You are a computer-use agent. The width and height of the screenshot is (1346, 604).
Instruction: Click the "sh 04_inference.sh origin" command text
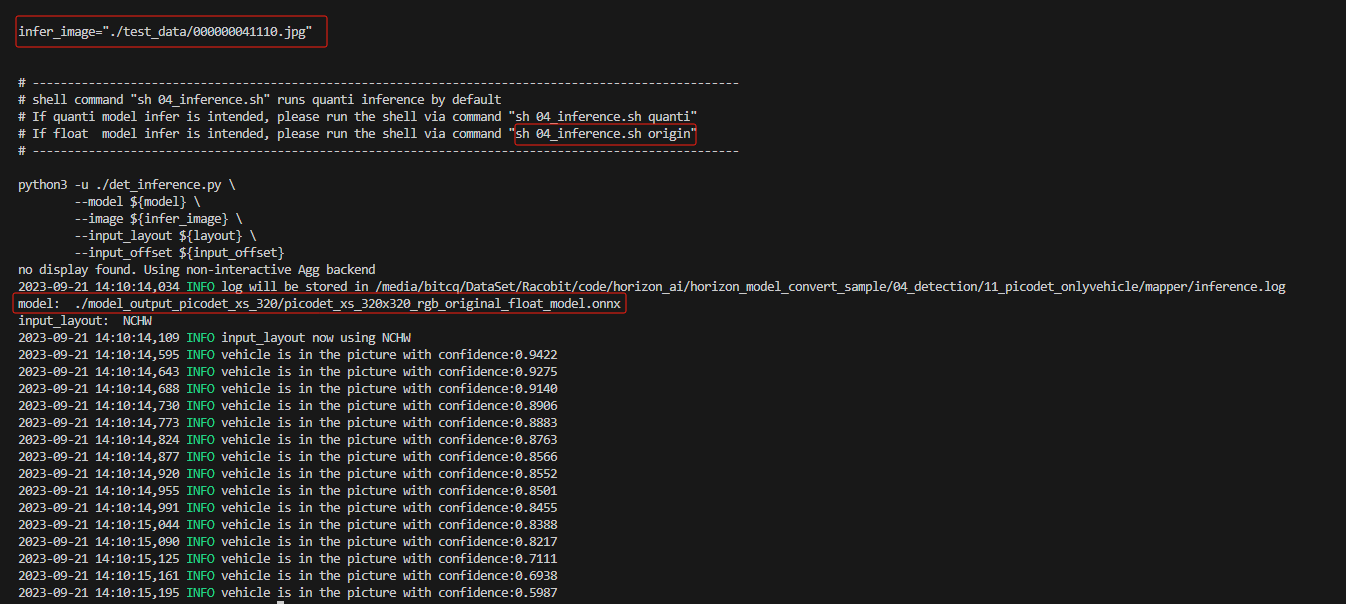pos(604,134)
